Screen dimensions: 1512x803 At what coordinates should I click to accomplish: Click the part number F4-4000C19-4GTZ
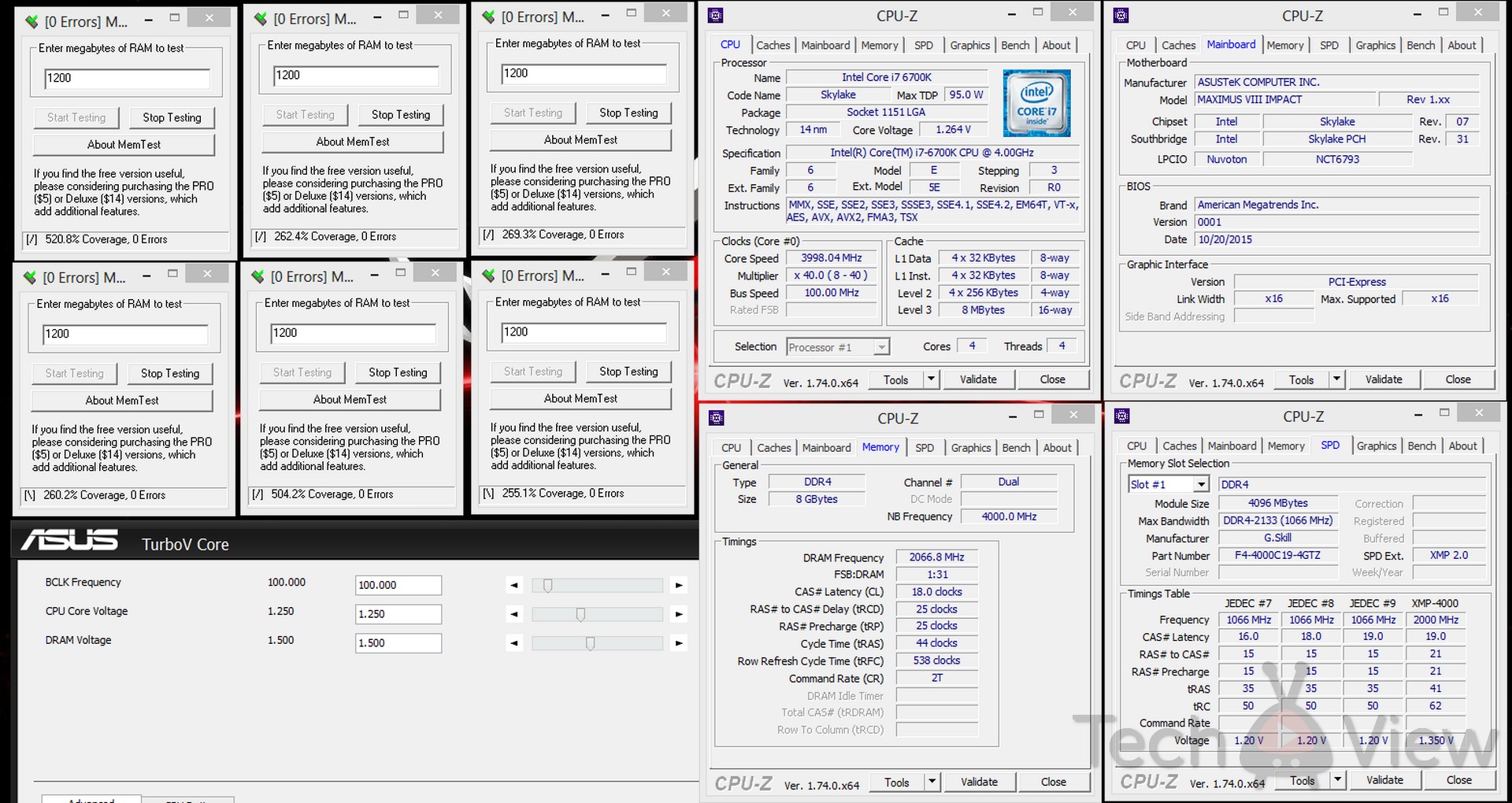click(x=1277, y=555)
